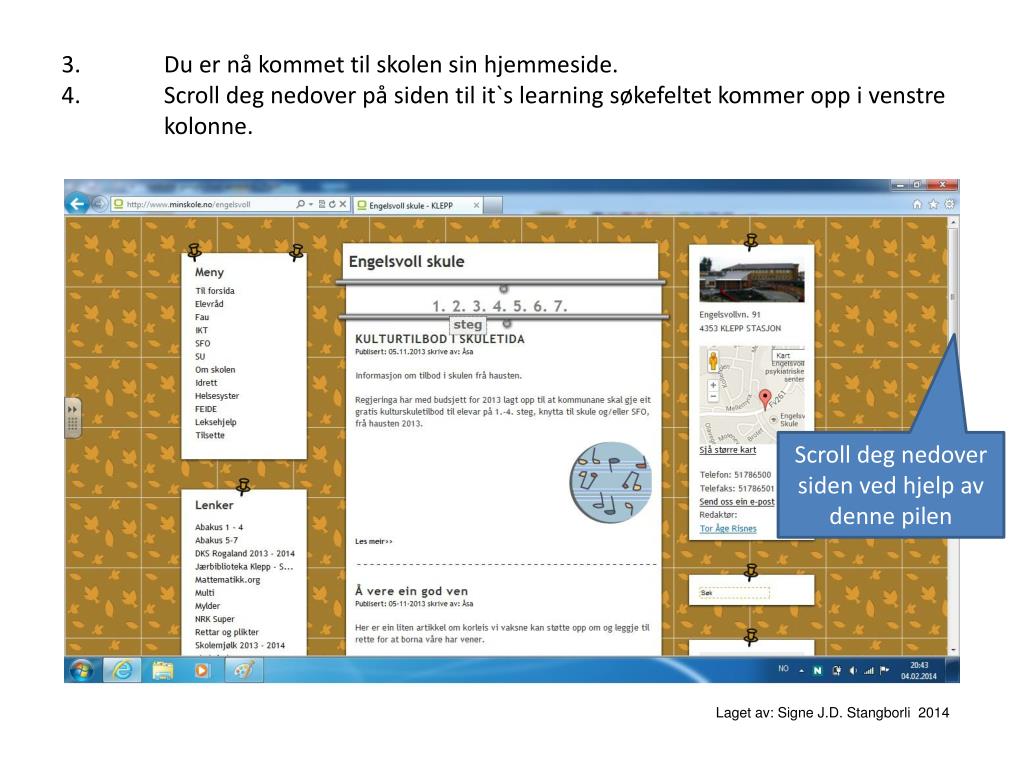The width and height of the screenshot is (1024, 768).
Task: Open the KULTURTILBOD I SKULETIDA article heading
Action: tap(440, 339)
